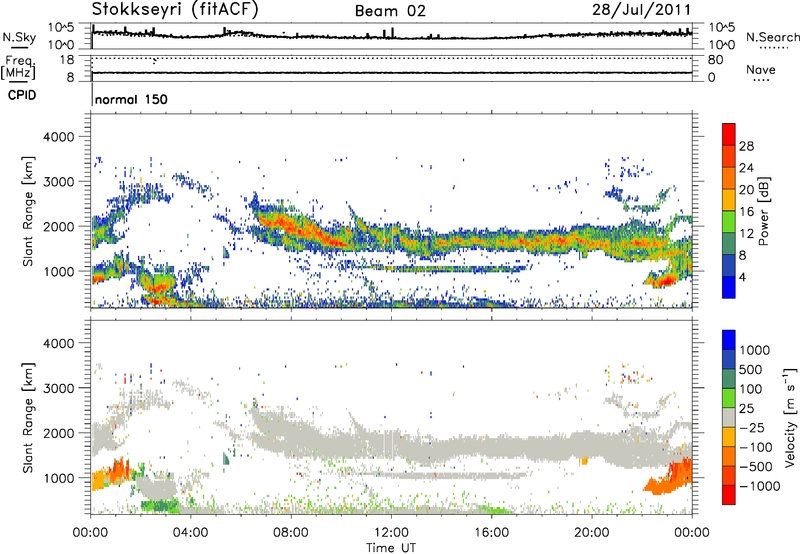Select the 'CPID' row label
Screen dimensions: 800x554
[x=22, y=95]
